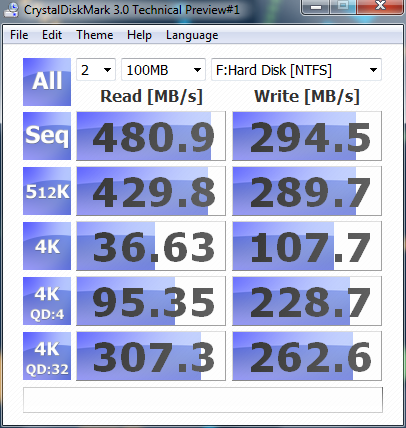406x428 pixels.
Task: Click the 4K write result 107.7
Action: point(307,246)
